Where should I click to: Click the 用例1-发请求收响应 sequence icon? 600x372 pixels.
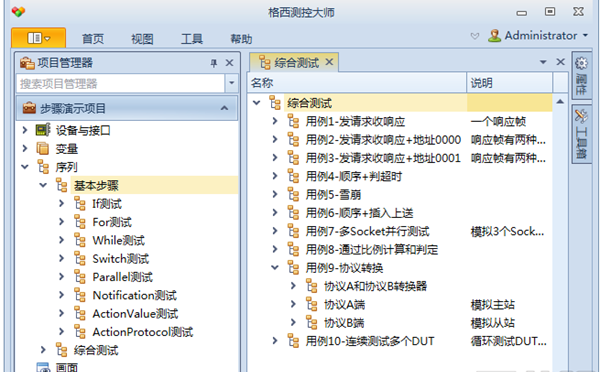pyautogui.click(x=293, y=121)
